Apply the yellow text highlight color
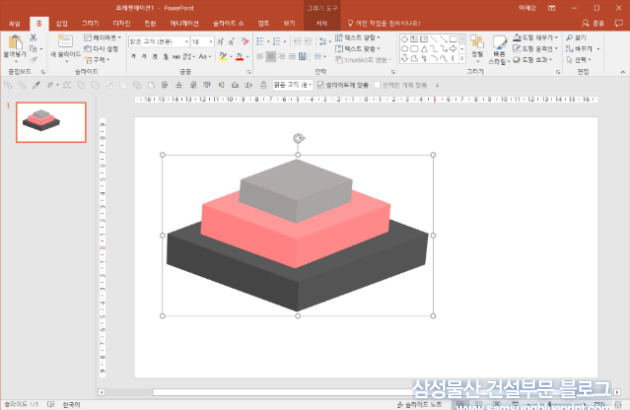Screen dimensions: 630x410 point(223,57)
